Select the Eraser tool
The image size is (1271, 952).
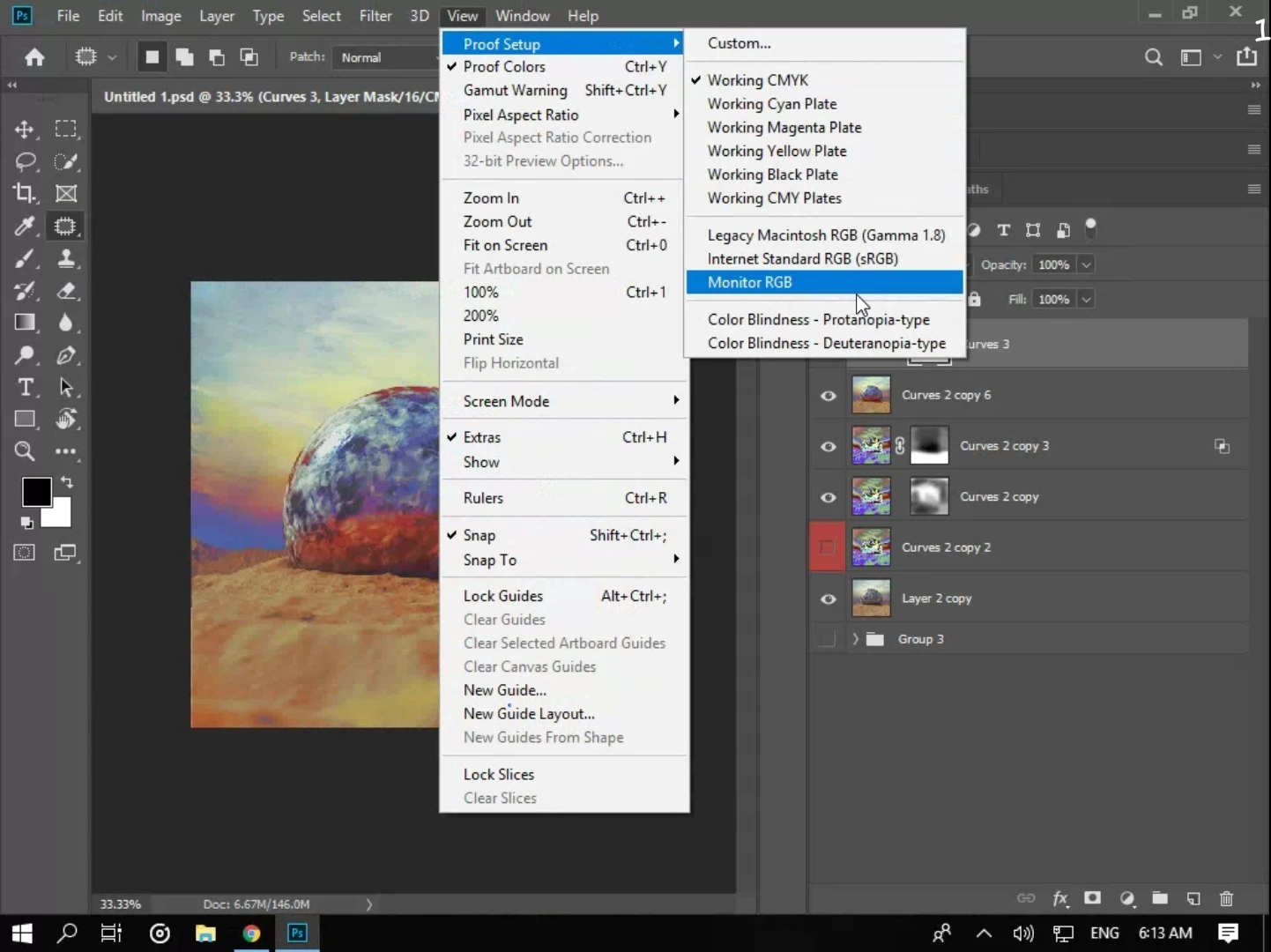point(65,290)
